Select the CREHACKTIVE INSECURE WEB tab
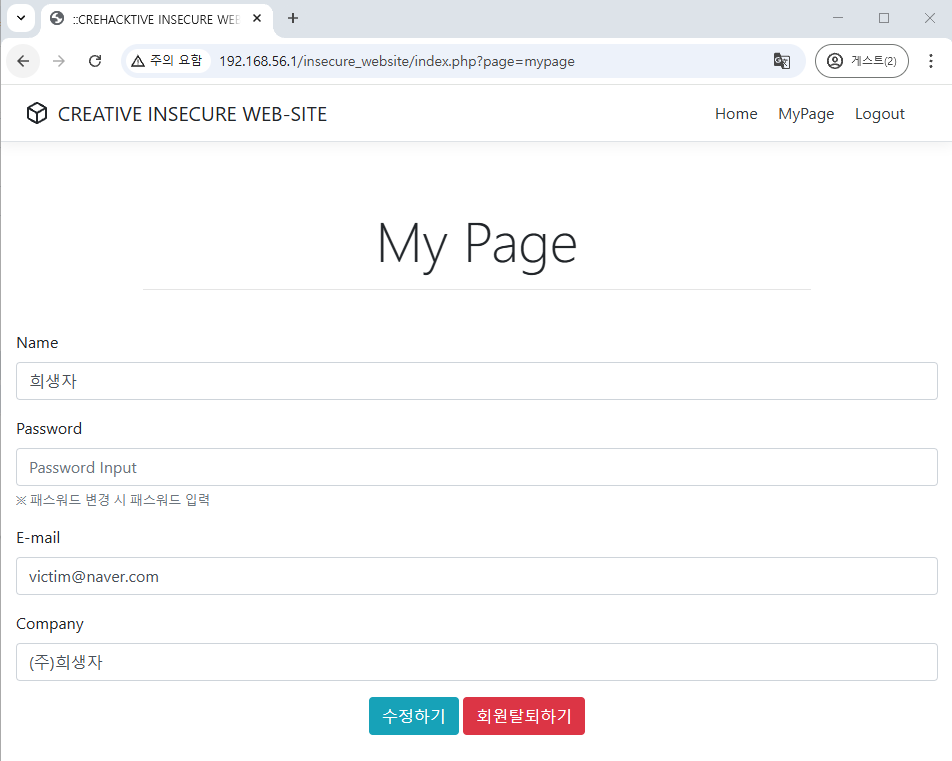Image resolution: width=952 pixels, height=761 pixels. tap(157, 19)
